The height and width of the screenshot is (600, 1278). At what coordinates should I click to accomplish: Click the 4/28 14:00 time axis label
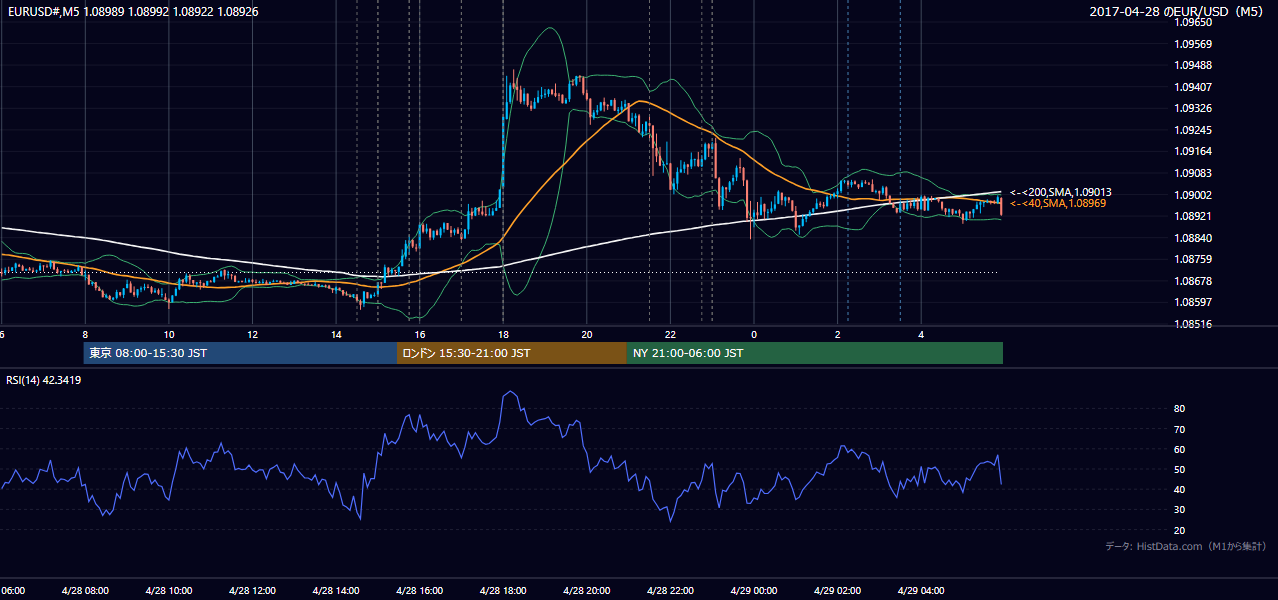(336, 590)
